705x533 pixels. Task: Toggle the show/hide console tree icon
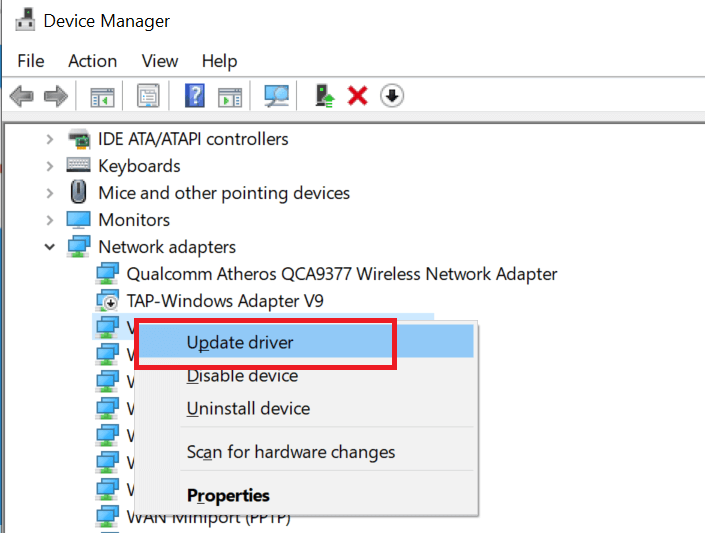[103, 96]
